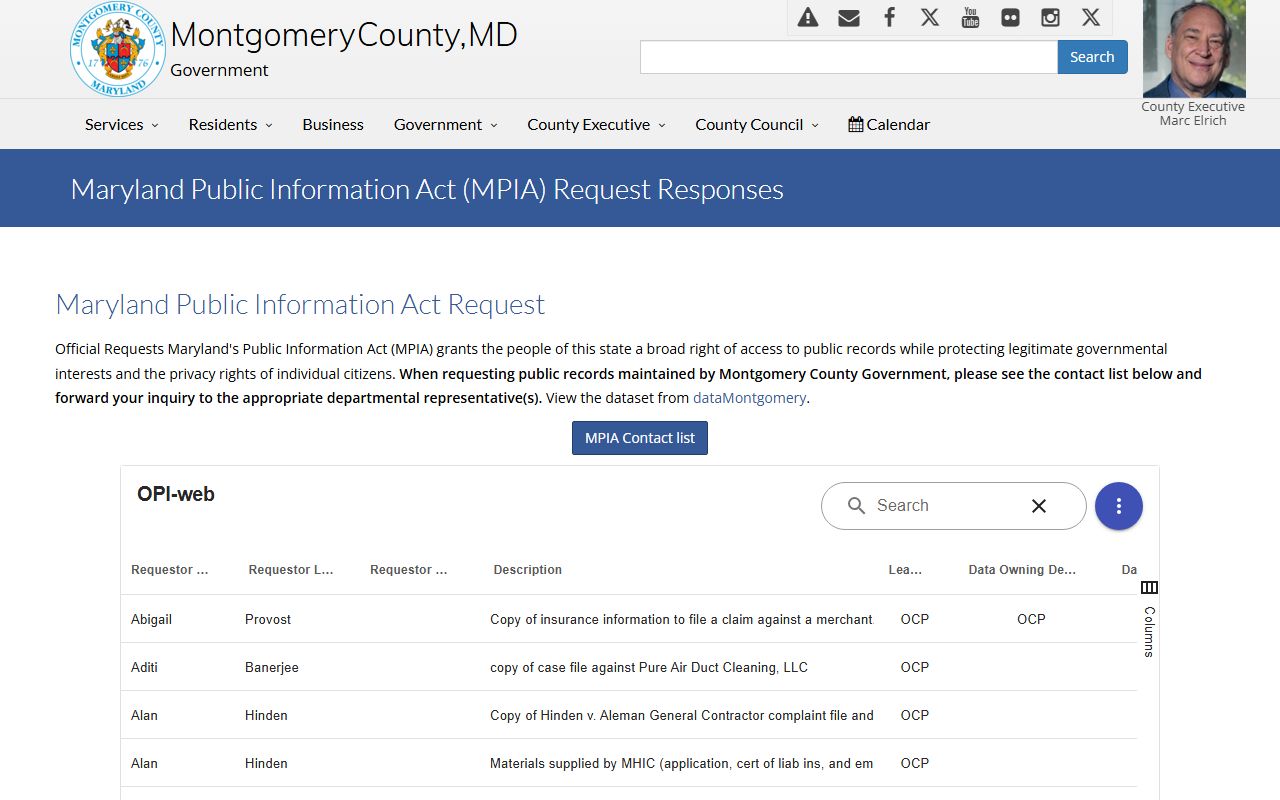Screen dimensions: 1280x800
Task: Expand the County Council dropdown menu
Action: (757, 124)
